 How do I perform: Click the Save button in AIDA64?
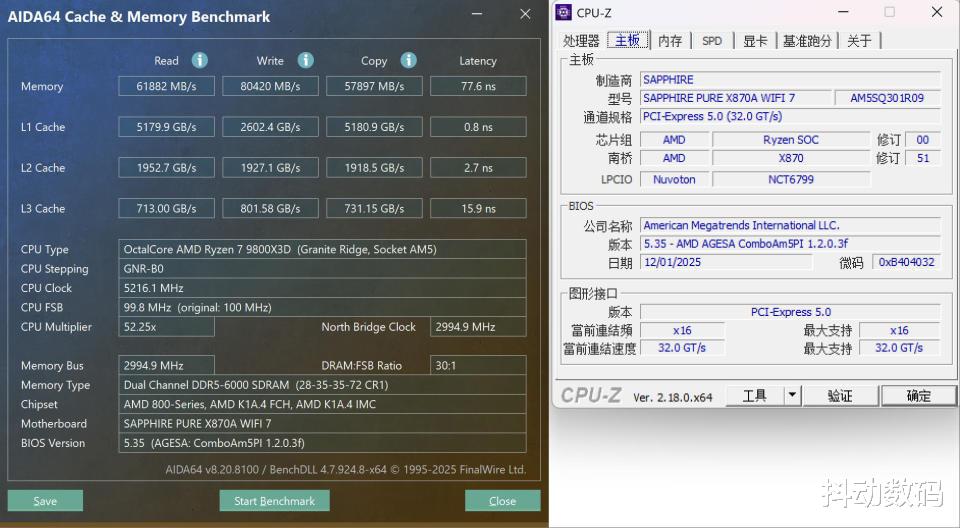[45, 500]
